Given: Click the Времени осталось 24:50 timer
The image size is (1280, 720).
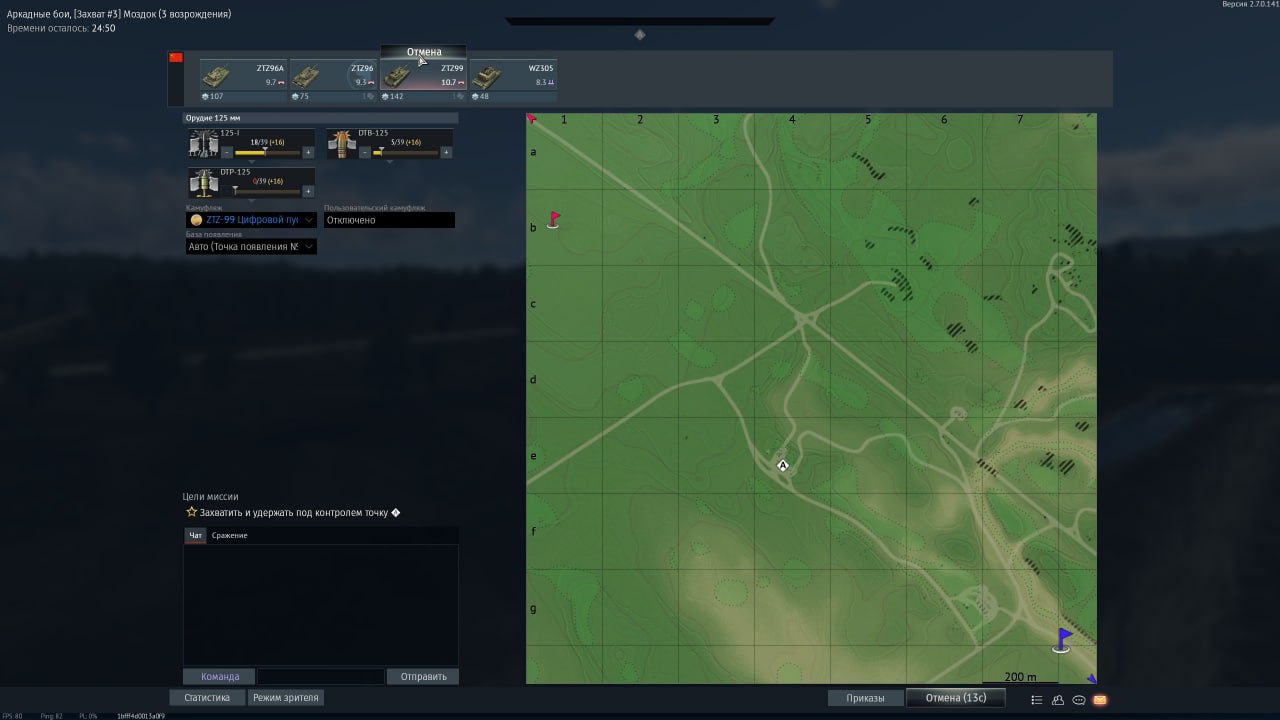Looking at the screenshot, I should [61, 29].
